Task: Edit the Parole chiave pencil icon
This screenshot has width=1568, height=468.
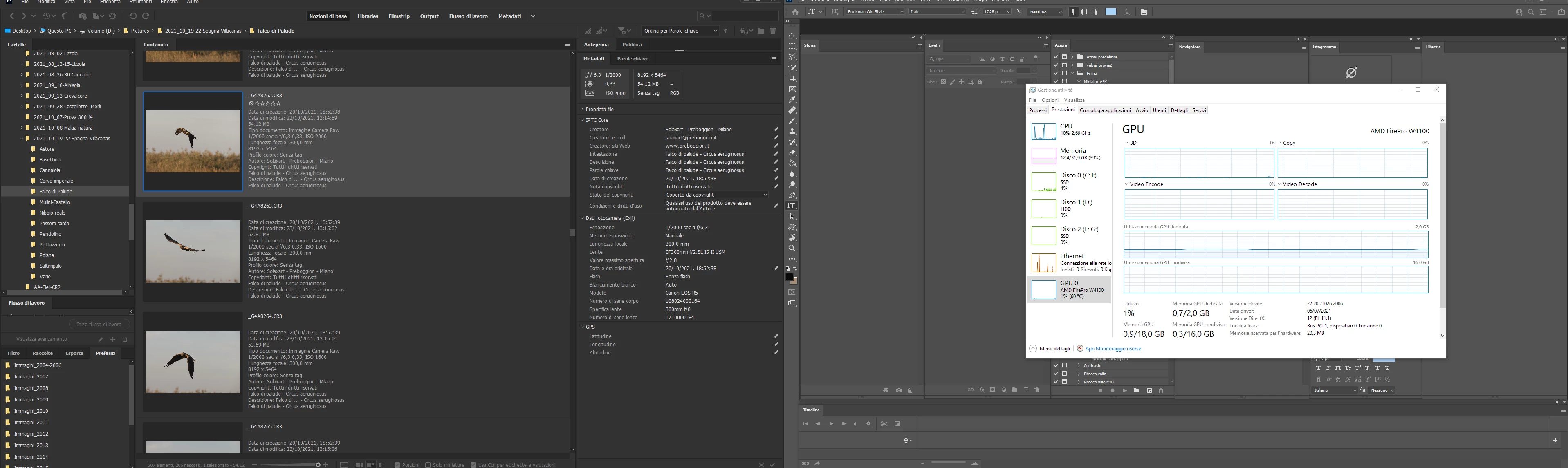Action: (x=776, y=170)
